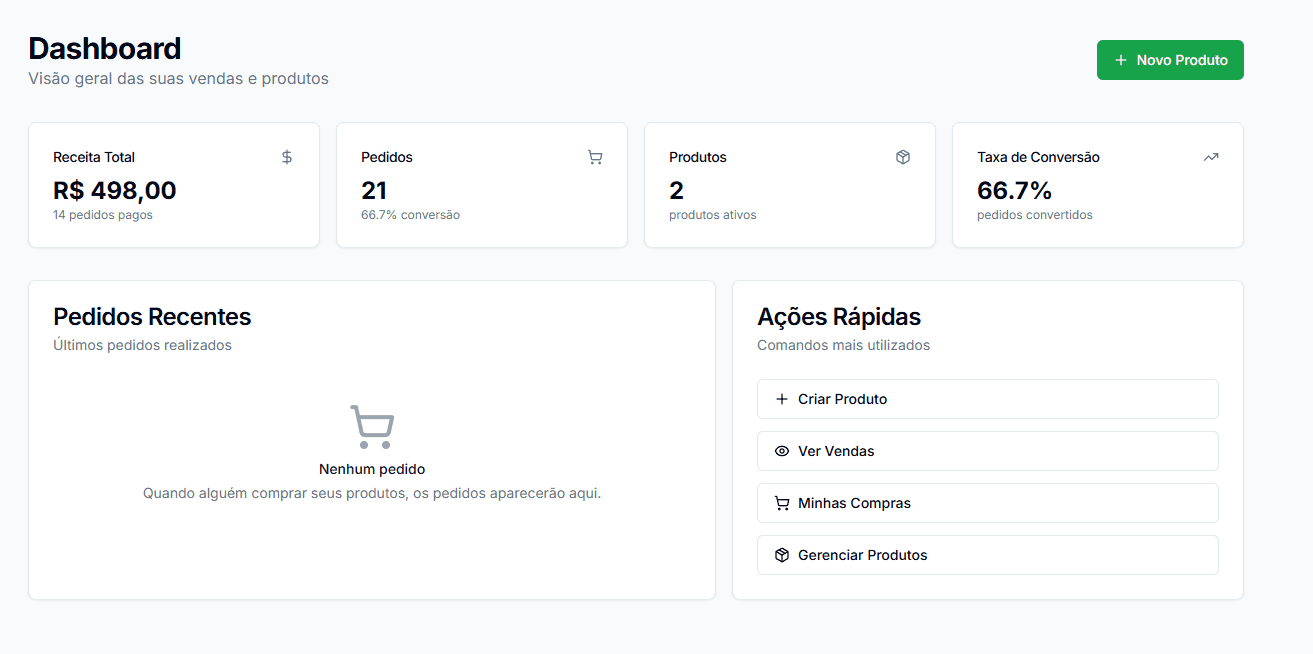Click the eye icon next to Ver Vendas
Screen dimensions: 1313x654
pos(781,451)
